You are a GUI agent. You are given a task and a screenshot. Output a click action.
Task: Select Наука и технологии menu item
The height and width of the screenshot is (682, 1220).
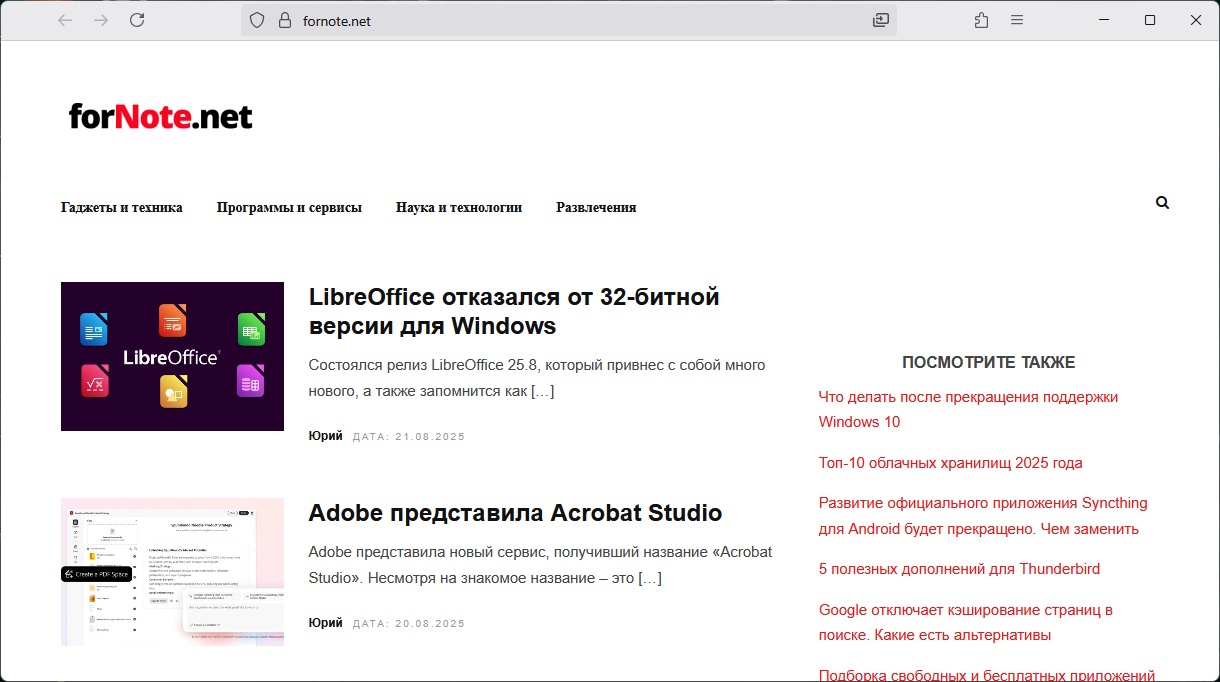coord(459,208)
